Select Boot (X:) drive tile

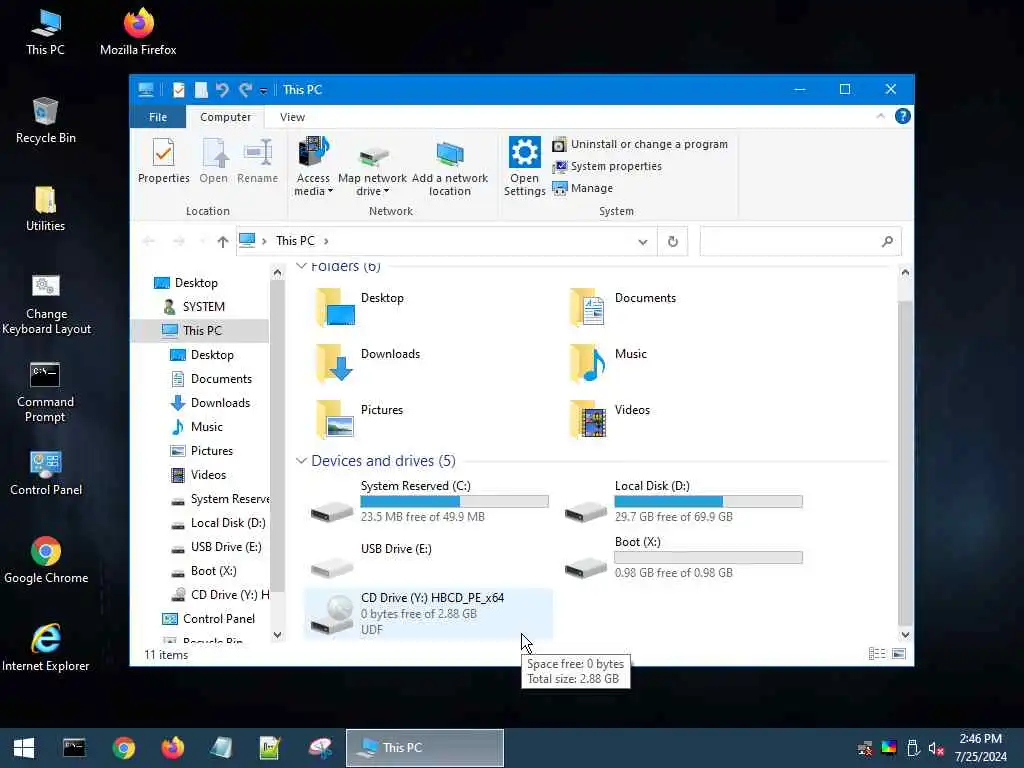click(683, 559)
